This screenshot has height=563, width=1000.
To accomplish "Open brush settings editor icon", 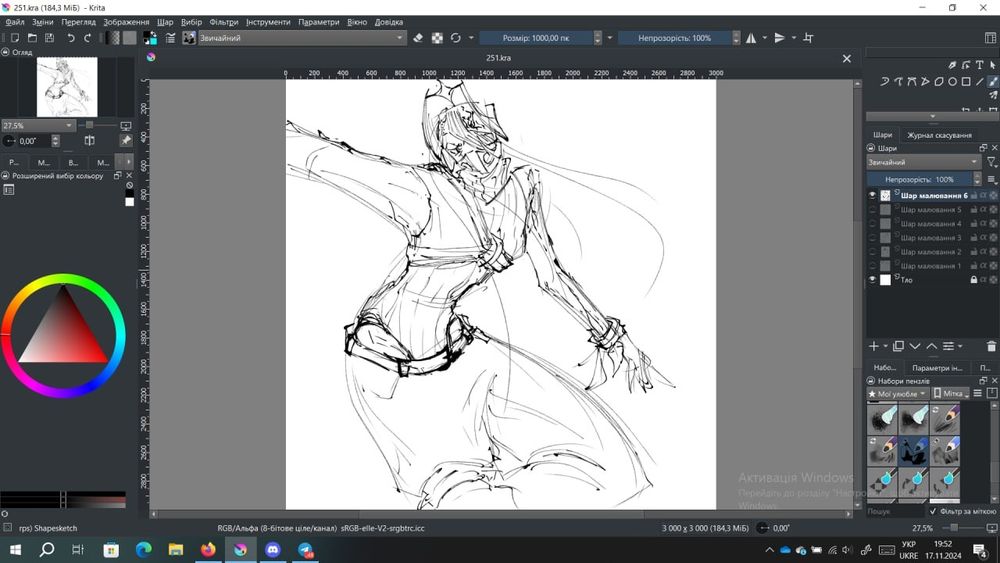I will coord(170,38).
